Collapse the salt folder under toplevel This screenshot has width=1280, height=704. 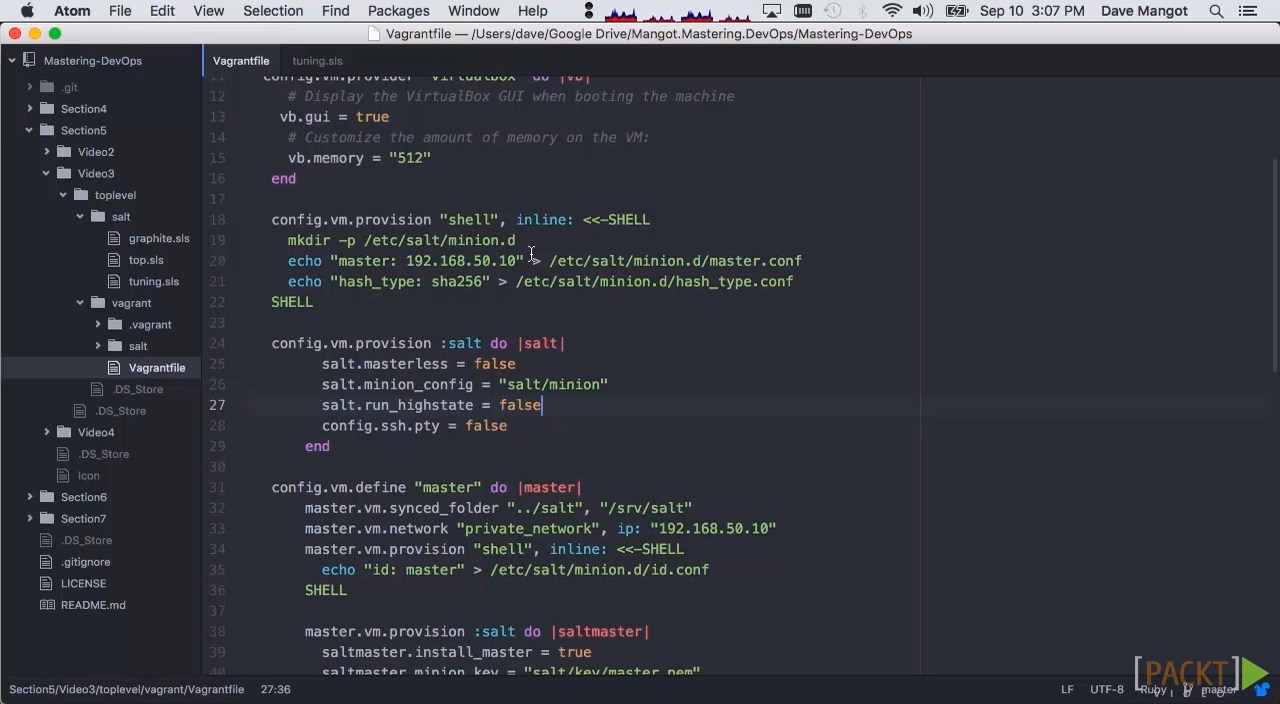pyautogui.click(x=81, y=217)
